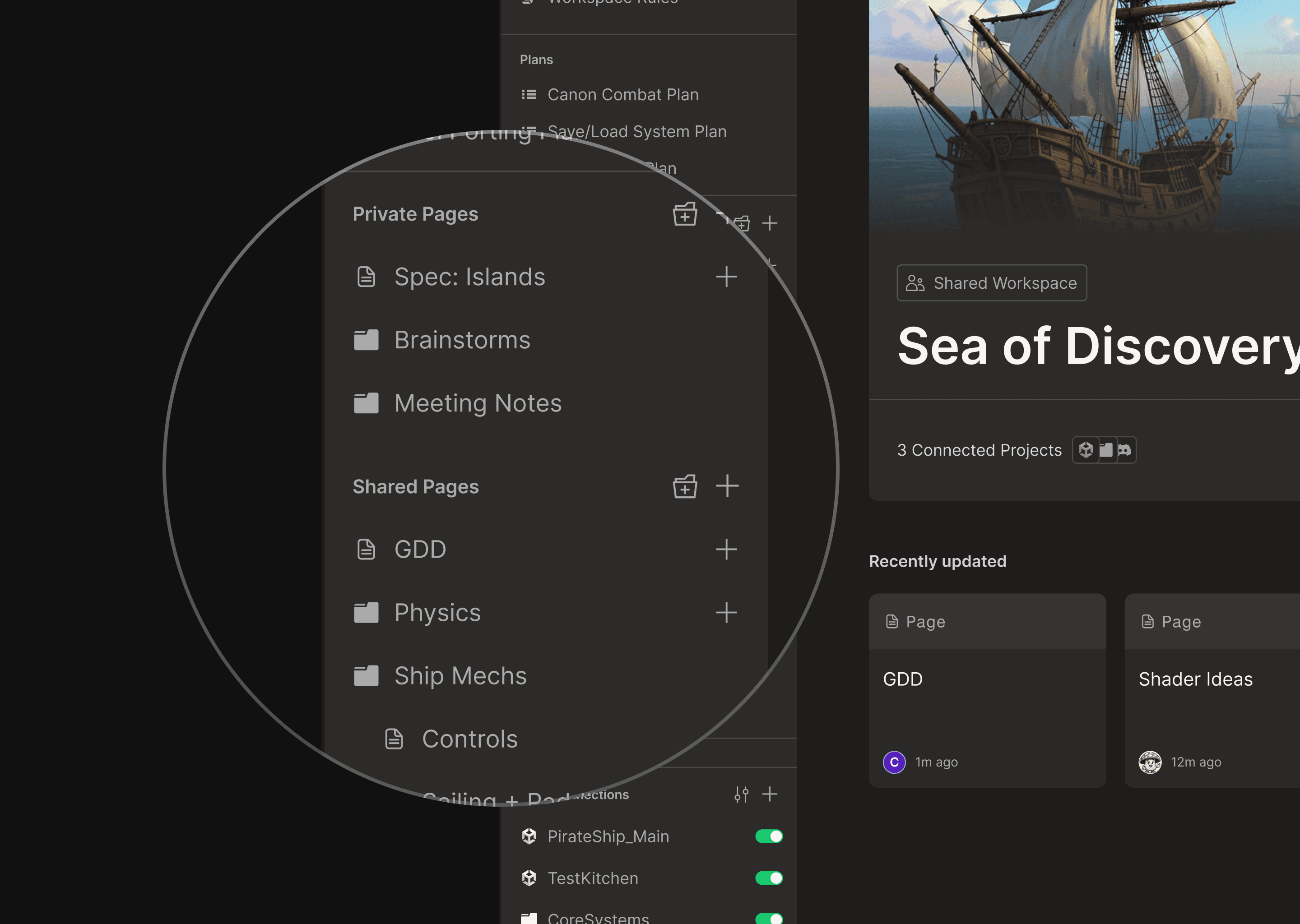This screenshot has width=1300, height=924.
Task: Expand the Brainstorms folder
Action: (462, 340)
